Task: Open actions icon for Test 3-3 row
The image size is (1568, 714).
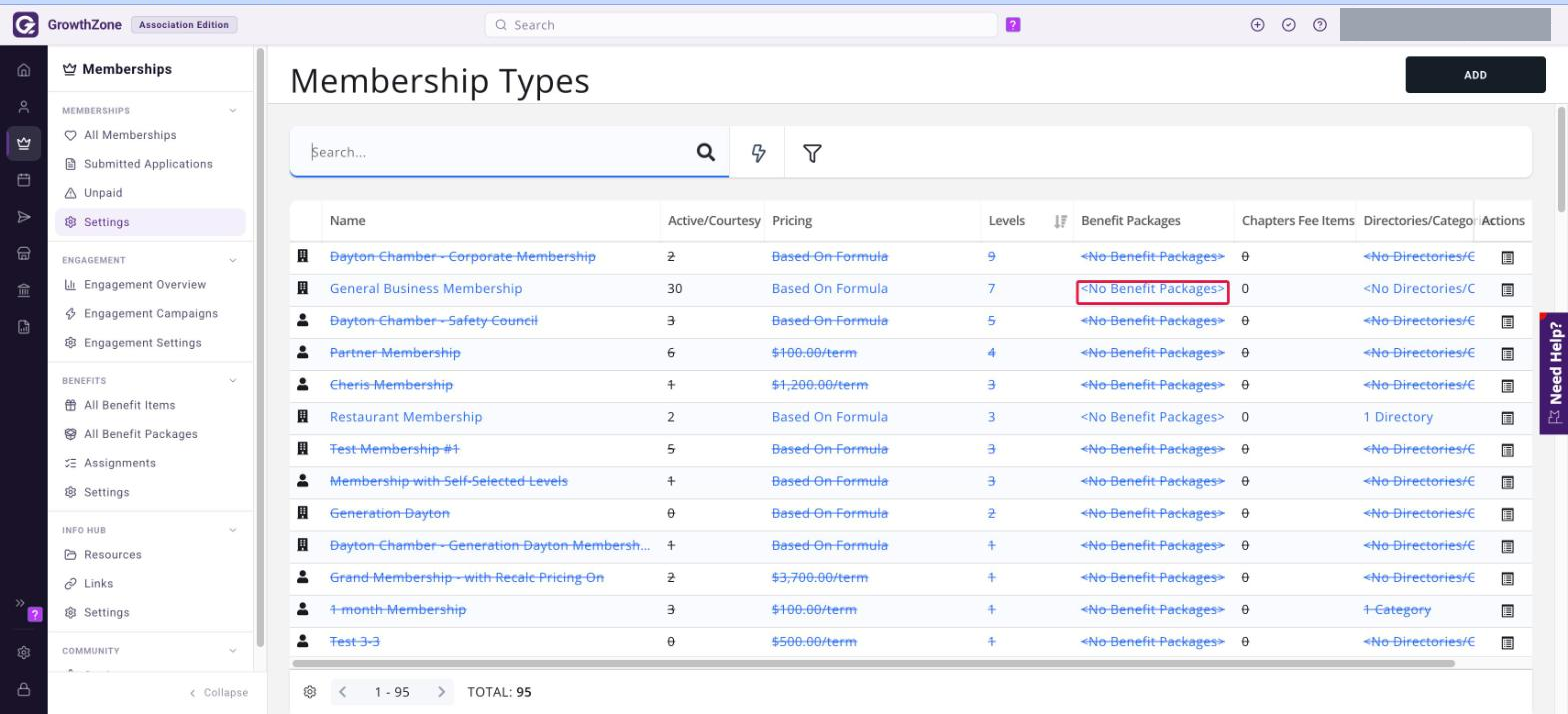Action: [1507, 643]
